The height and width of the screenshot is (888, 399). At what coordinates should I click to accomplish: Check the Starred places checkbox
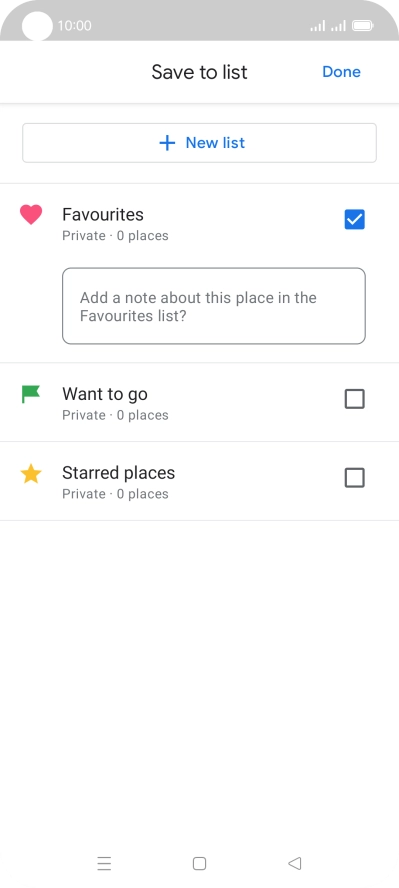355,478
